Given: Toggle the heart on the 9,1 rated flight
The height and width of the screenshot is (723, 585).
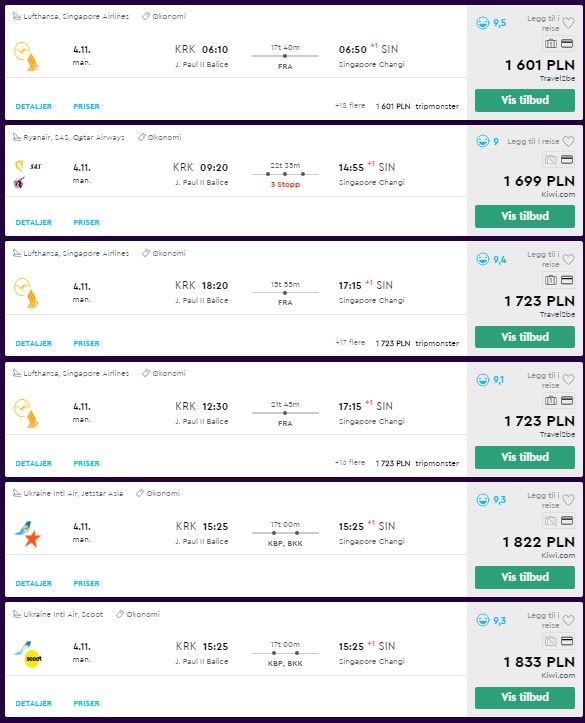Looking at the screenshot, I should pyautogui.click(x=568, y=379).
